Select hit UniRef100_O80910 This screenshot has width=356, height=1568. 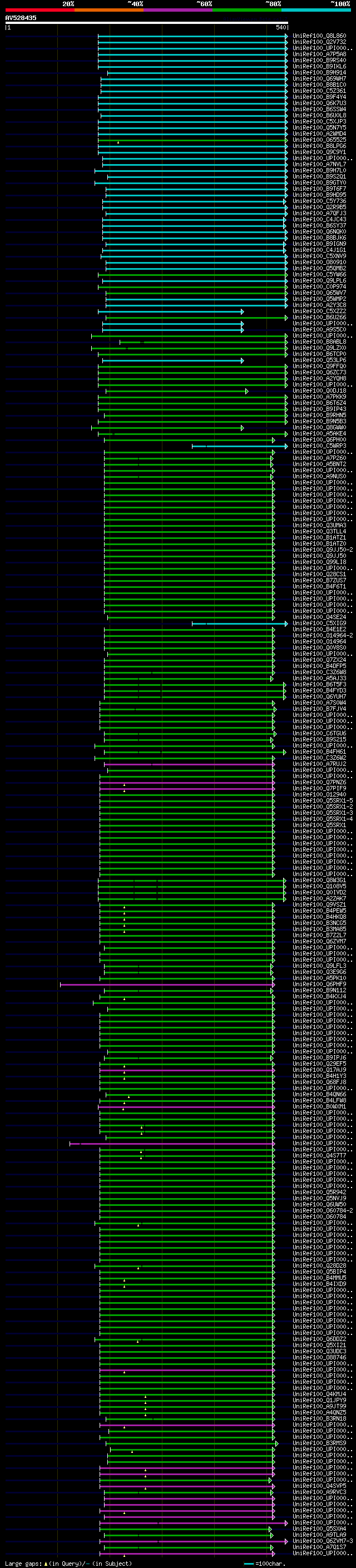[319, 263]
